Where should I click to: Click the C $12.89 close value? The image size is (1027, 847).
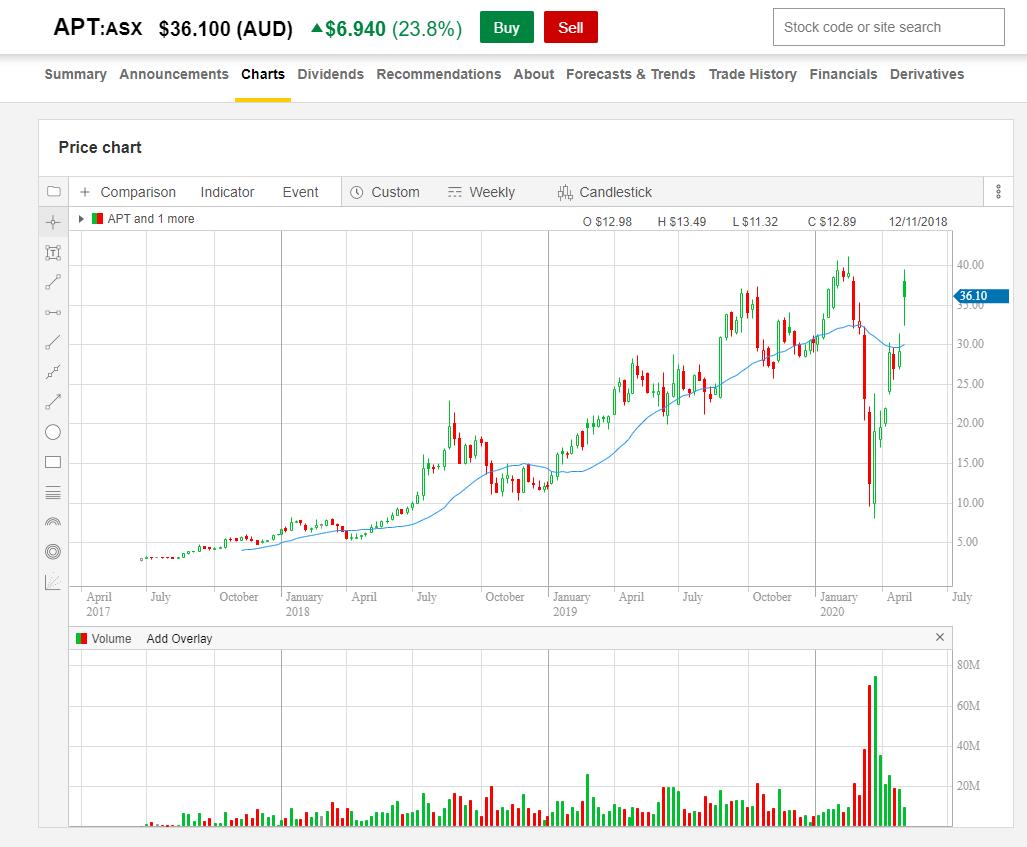click(831, 221)
